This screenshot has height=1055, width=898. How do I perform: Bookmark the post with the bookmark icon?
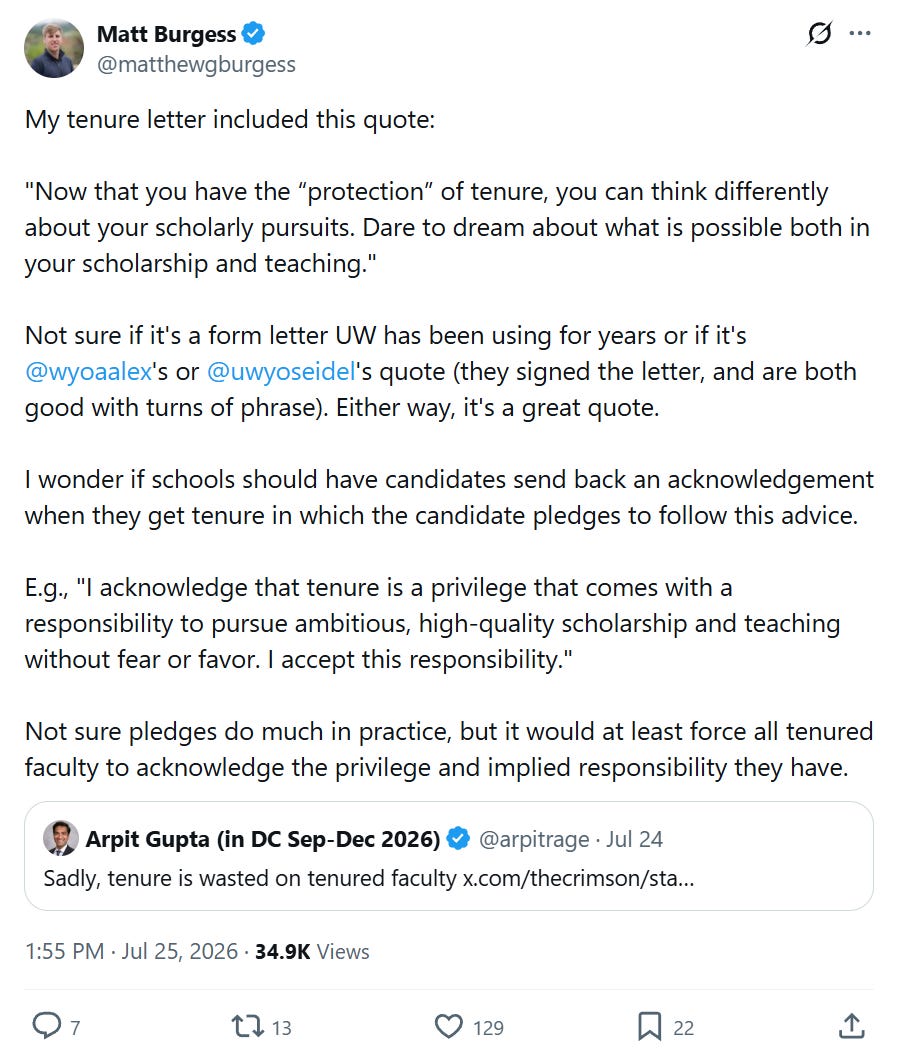649,1026
